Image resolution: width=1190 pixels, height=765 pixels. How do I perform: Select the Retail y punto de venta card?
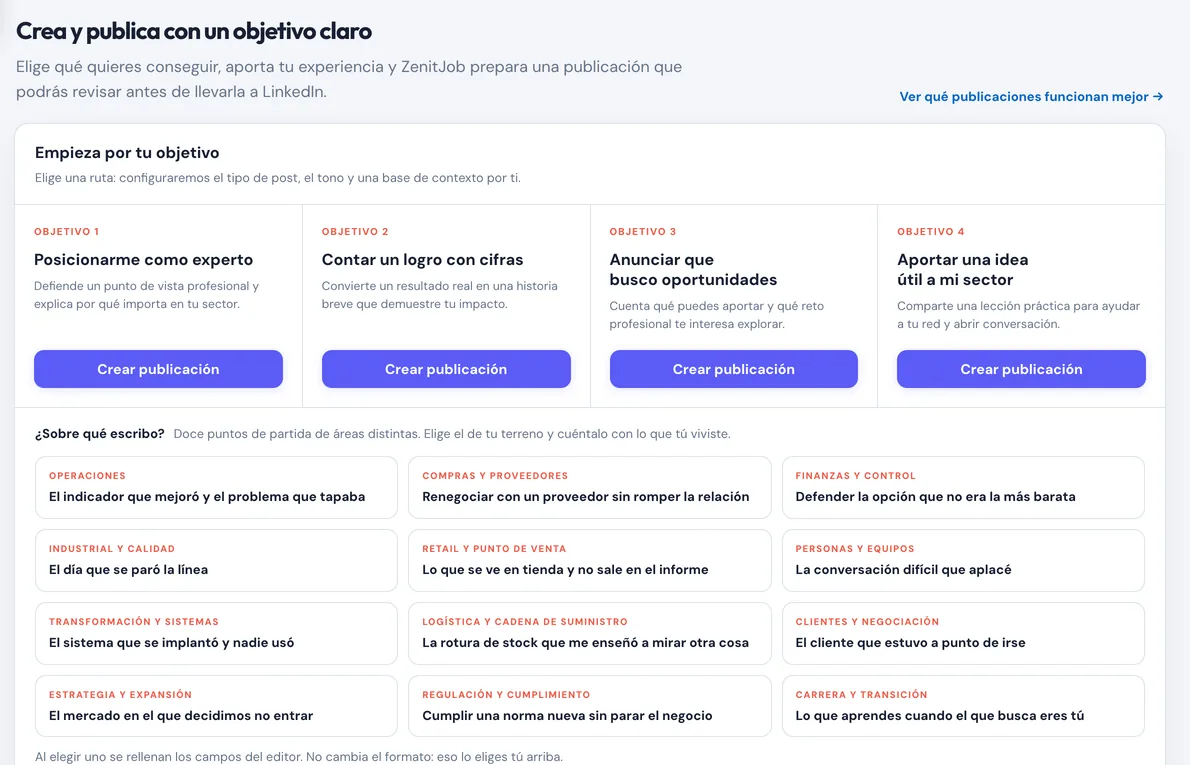click(590, 560)
